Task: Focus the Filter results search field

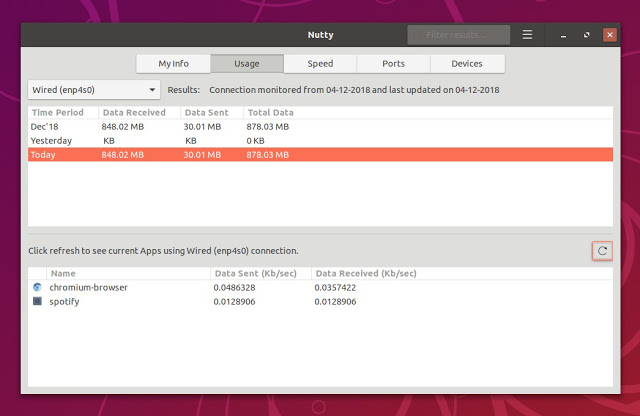Action: [x=458, y=35]
